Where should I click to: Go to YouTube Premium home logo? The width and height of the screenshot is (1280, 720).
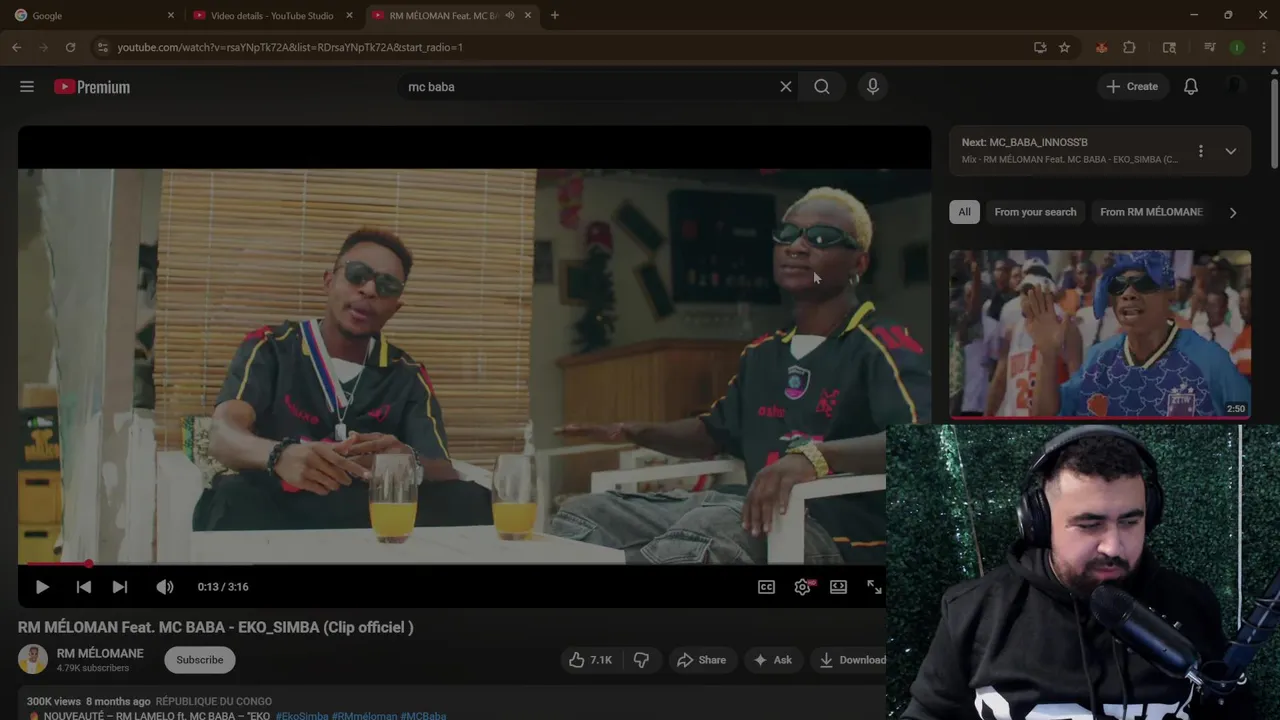pyautogui.click(x=92, y=87)
